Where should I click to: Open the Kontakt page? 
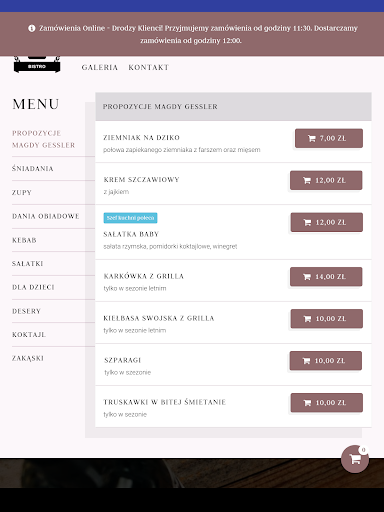(x=149, y=67)
